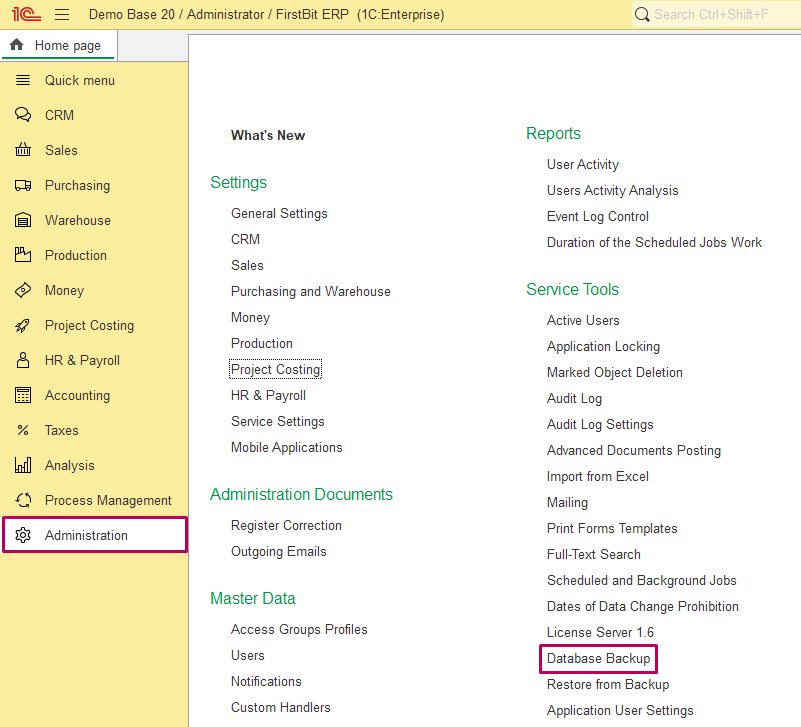Screen dimensions: 801x727
Task: Click the HR & Payroll person icon
Action: 23,360
